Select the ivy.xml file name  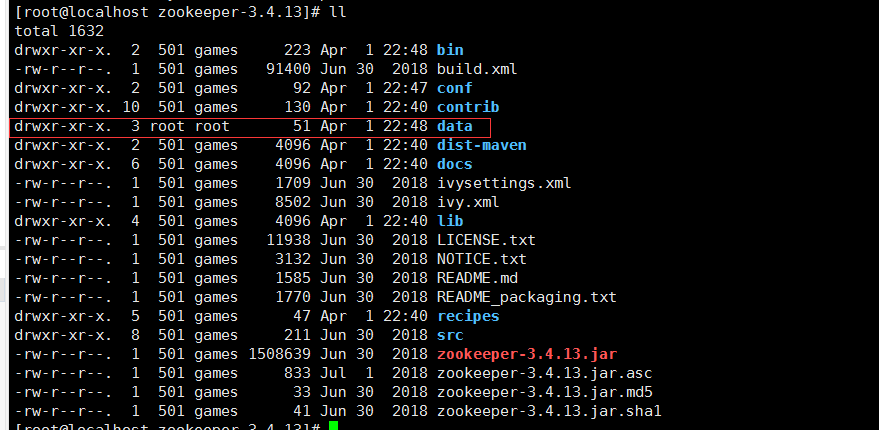(468, 202)
